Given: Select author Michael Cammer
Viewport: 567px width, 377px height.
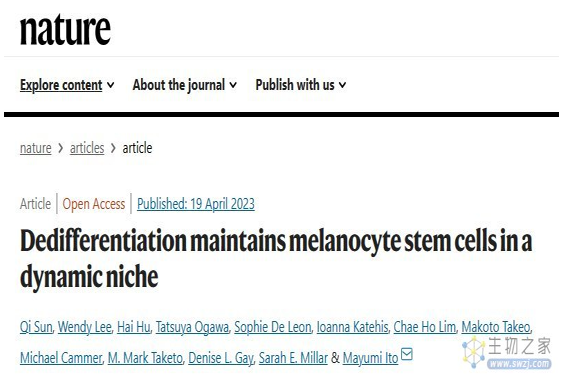Looking at the screenshot, I should [61, 358].
